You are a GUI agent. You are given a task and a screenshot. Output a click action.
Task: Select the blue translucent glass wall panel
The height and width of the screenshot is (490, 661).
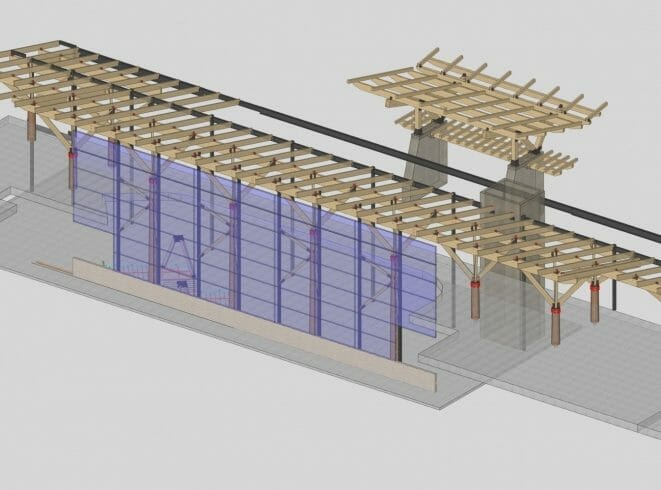coord(253,245)
